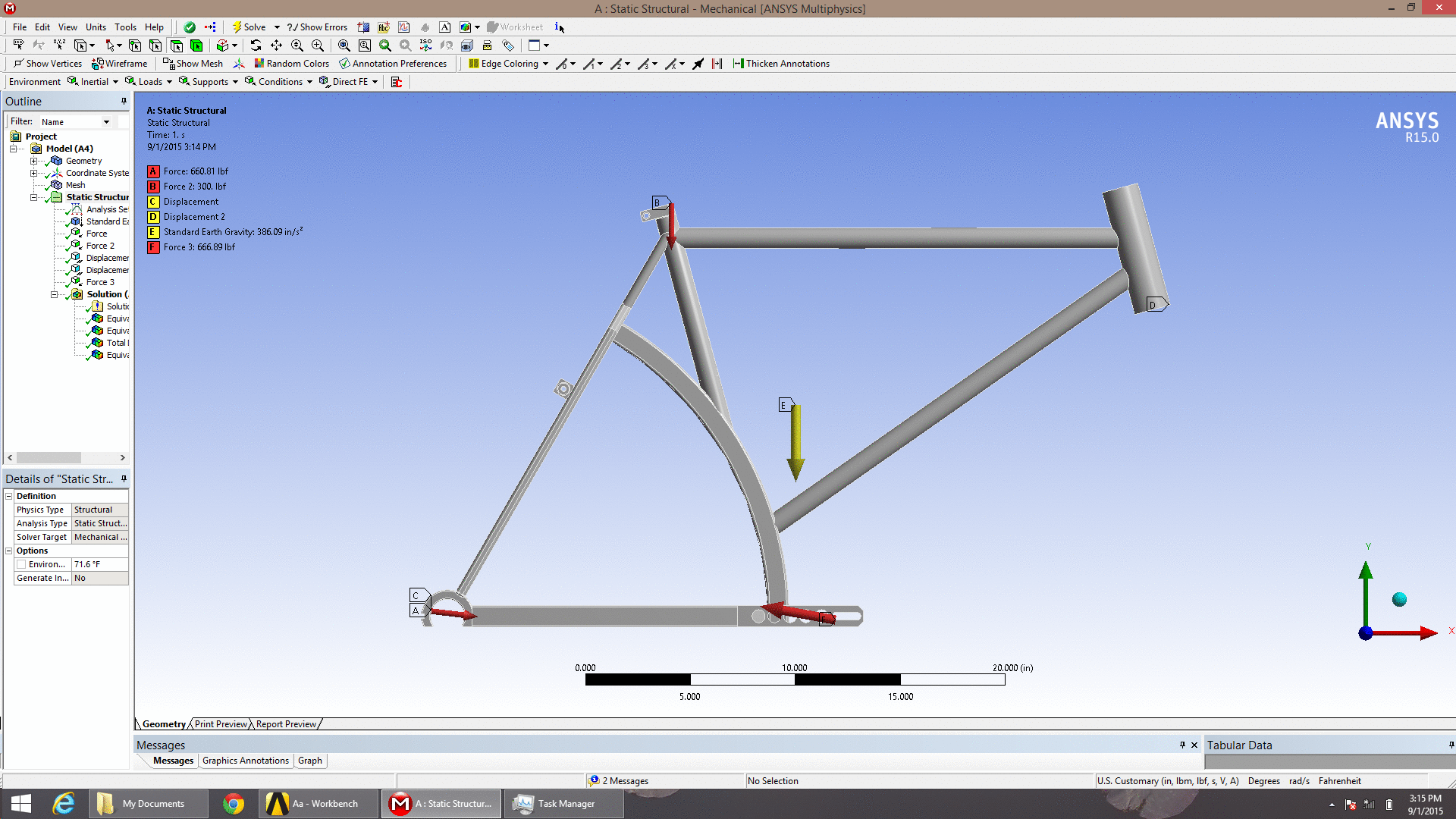Collapse the Solution tree node

55,294
